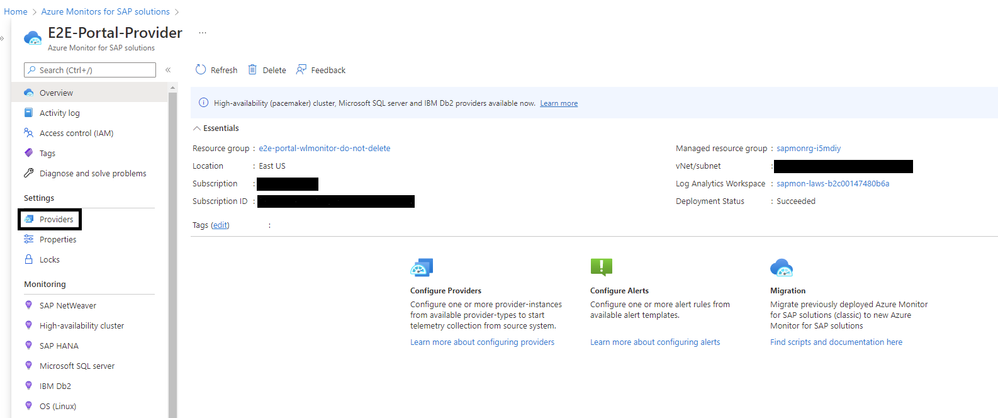Open e2e-portal-wlmonitor-do-not-delete resource group link
The width and height of the screenshot is (998, 418).
point(325,148)
